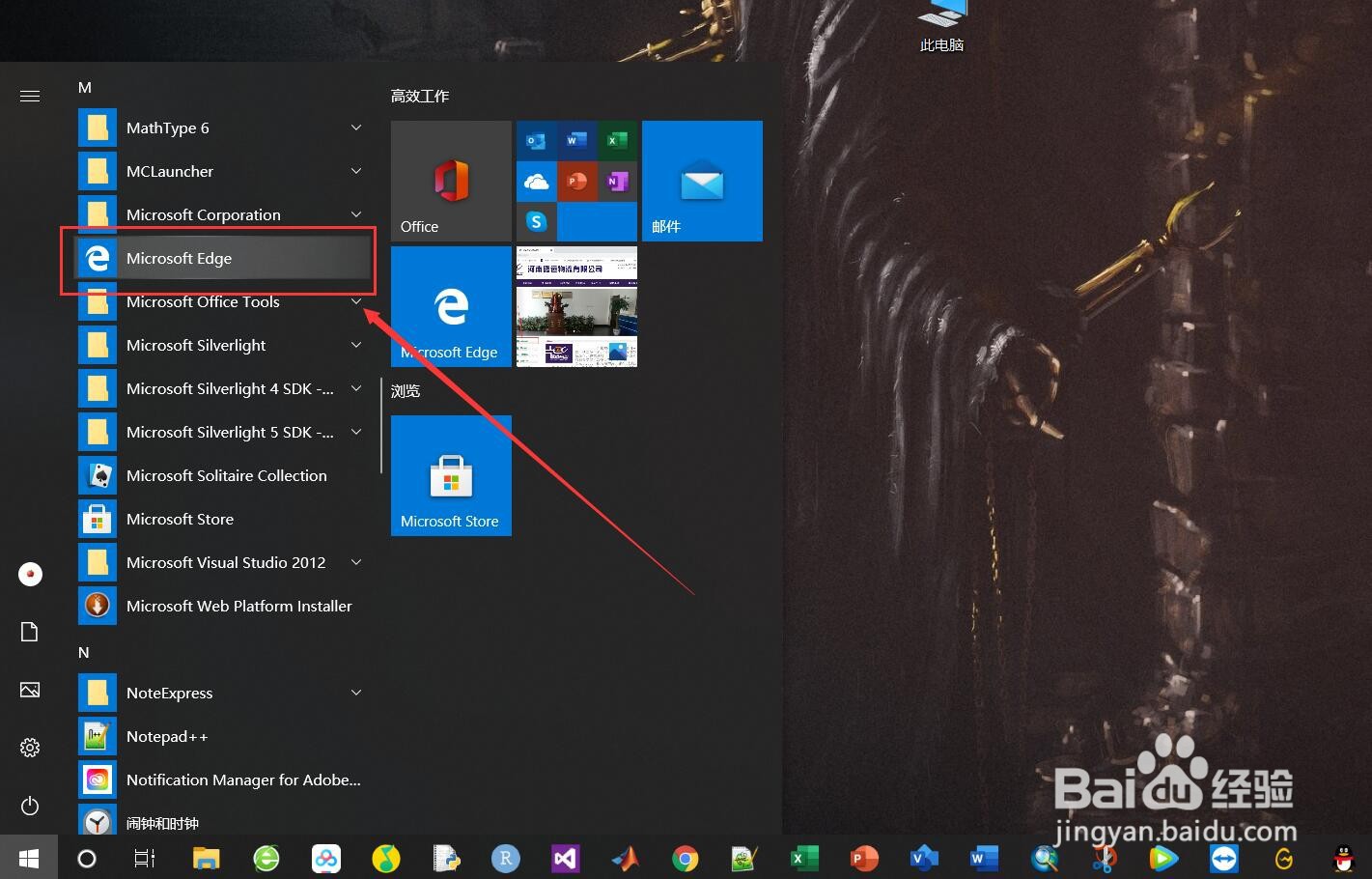Open Cortana circle on the taskbar

tap(87, 858)
